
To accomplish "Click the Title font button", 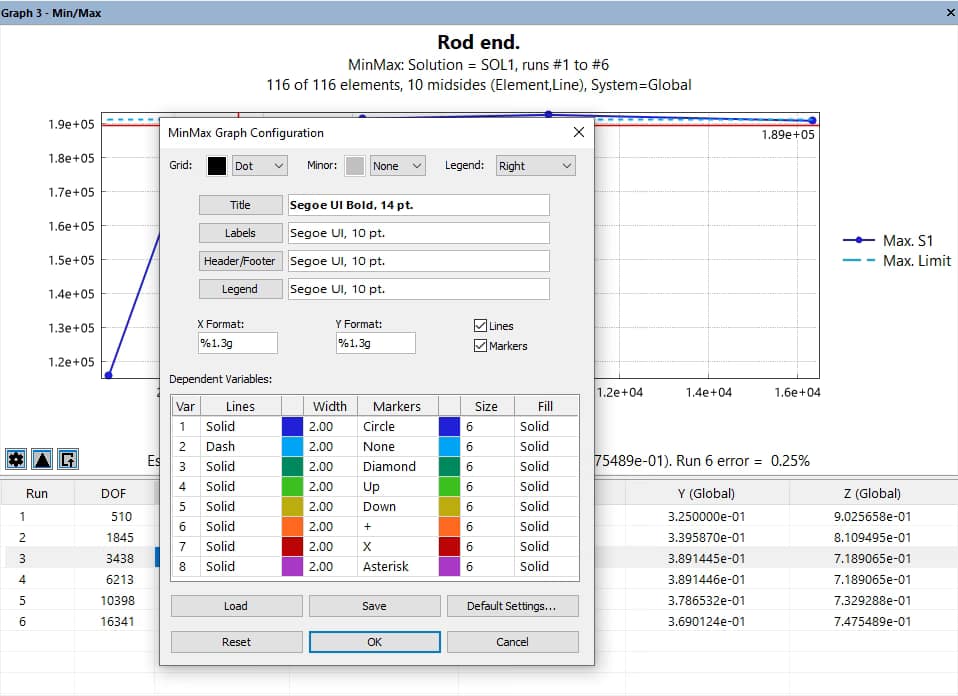I will [241, 205].
